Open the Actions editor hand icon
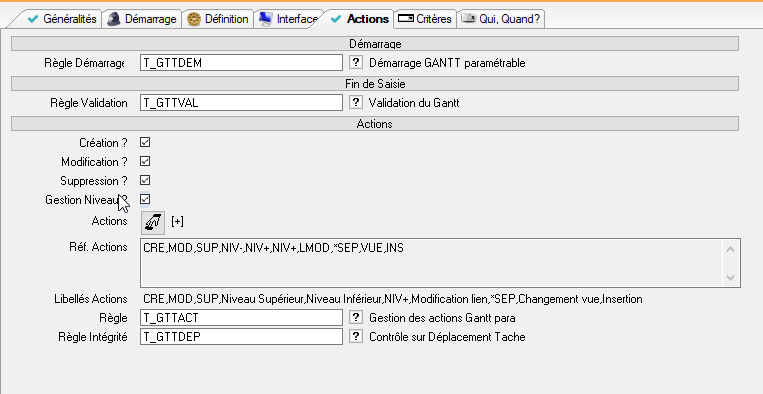 point(153,222)
